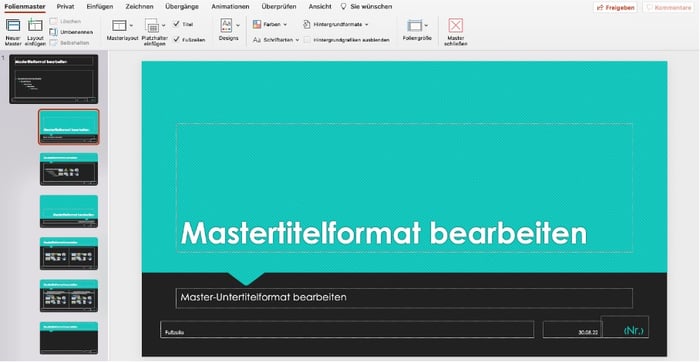This screenshot has width=700, height=362.
Task: Click the Umbenennen icon
Action: [54, 32]
